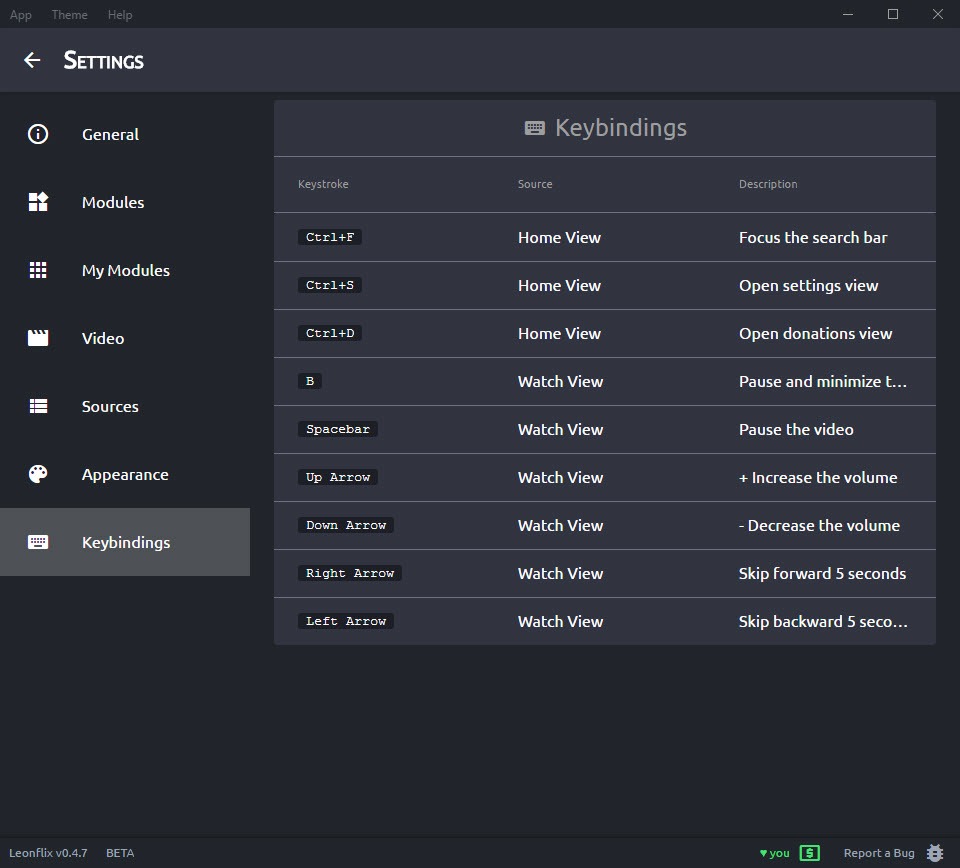Click Watch View in the Spacebar row
Screen dimensions: 960x868
560,430
